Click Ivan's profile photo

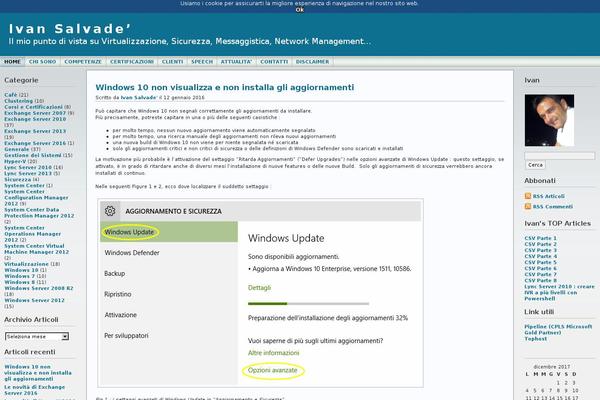(x=549, y=120)
